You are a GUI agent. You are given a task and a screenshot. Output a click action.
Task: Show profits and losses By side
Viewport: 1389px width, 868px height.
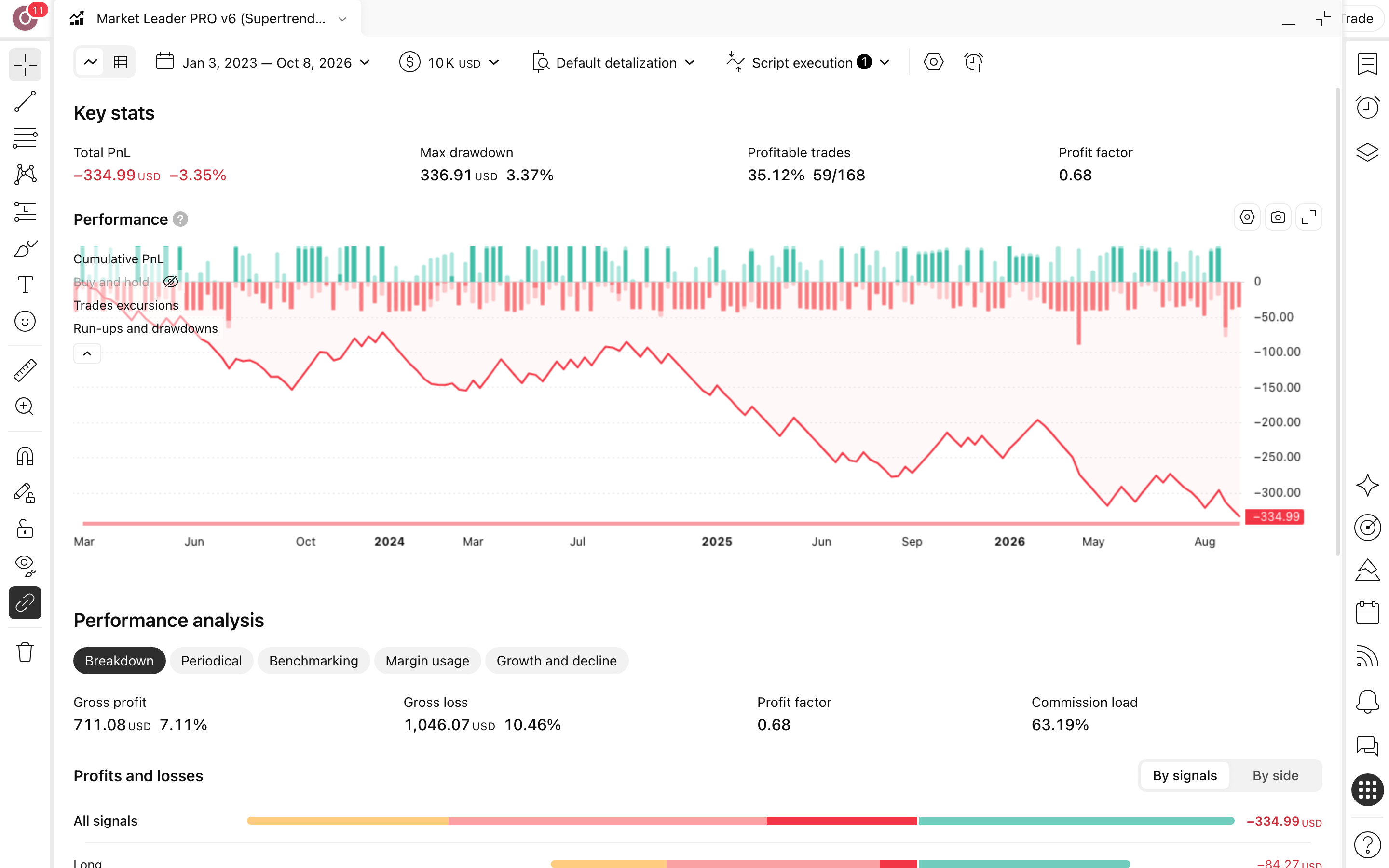click(1275, 775)
